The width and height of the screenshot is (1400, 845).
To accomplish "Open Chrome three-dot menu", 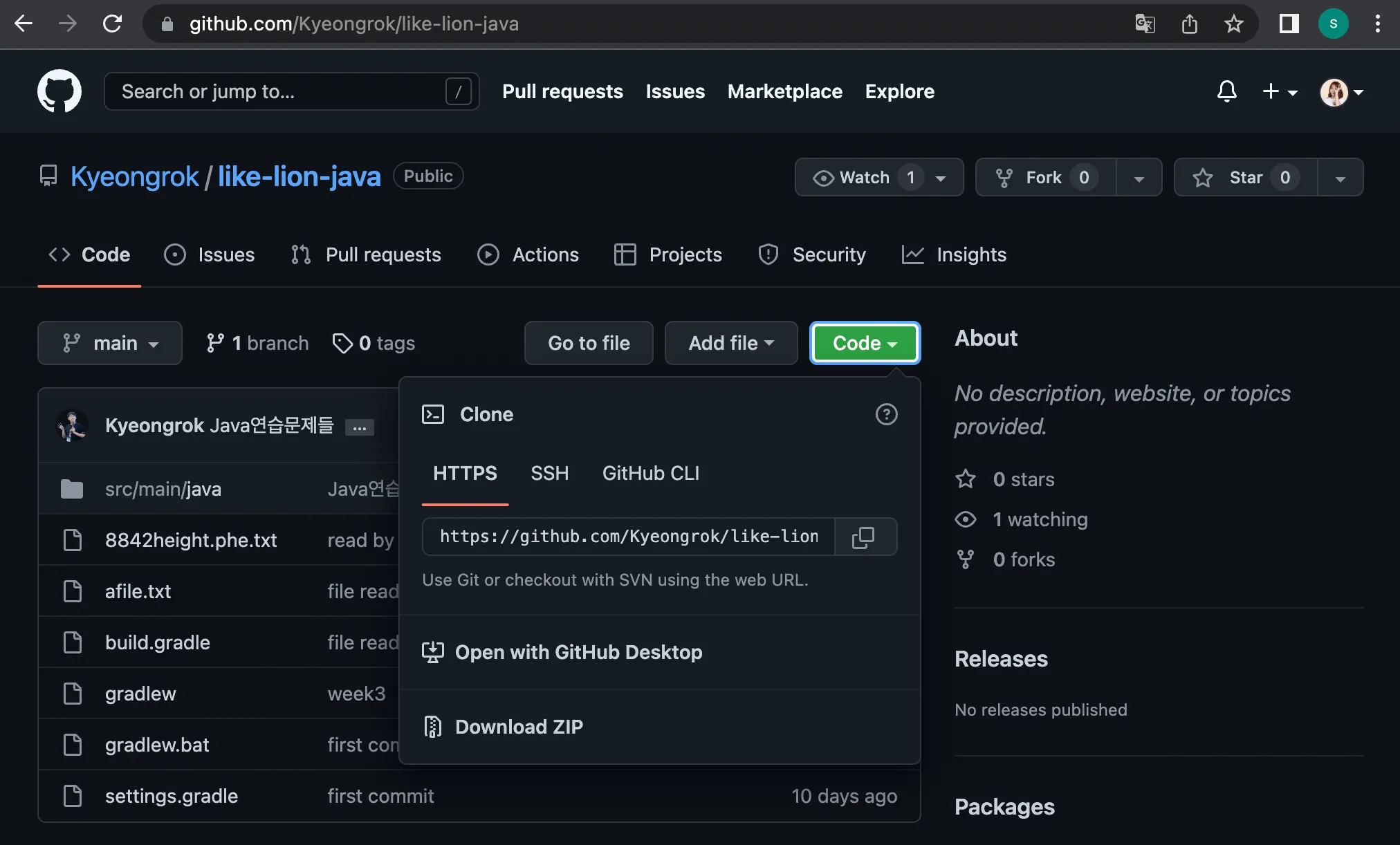I will [x=1378, y=24].
